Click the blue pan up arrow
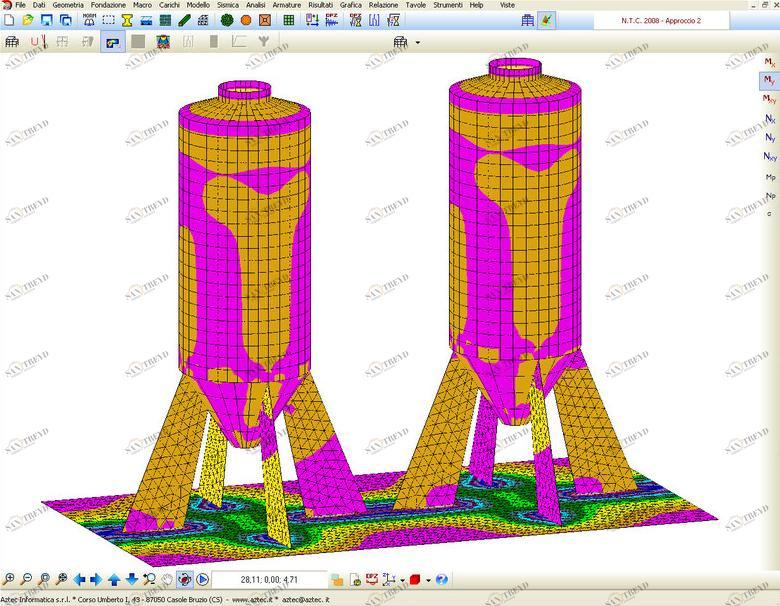 tap(114, 579)
